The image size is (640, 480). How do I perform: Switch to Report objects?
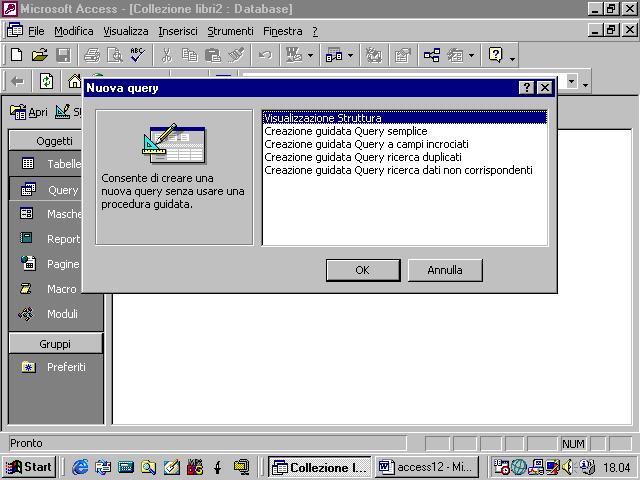tap(51, 239)
